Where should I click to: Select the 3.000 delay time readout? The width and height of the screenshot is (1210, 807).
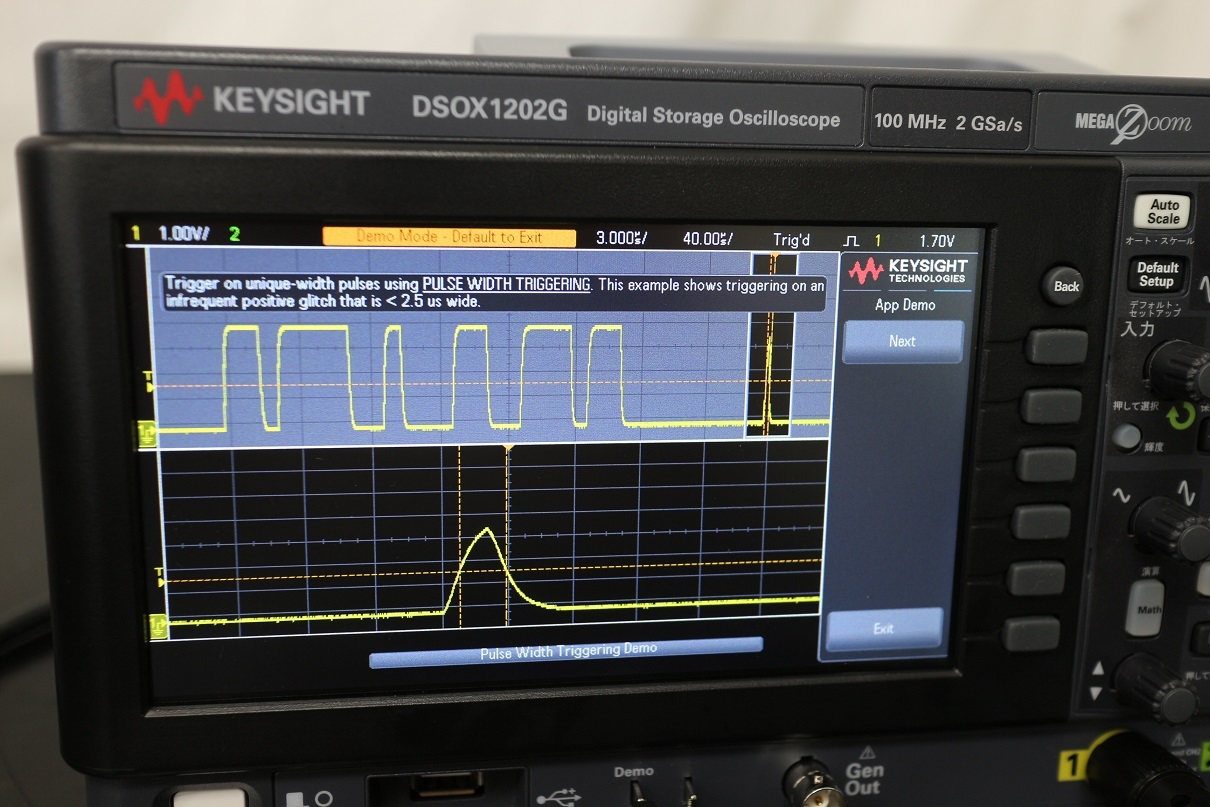pyautogui.click(x=621, y=238)
